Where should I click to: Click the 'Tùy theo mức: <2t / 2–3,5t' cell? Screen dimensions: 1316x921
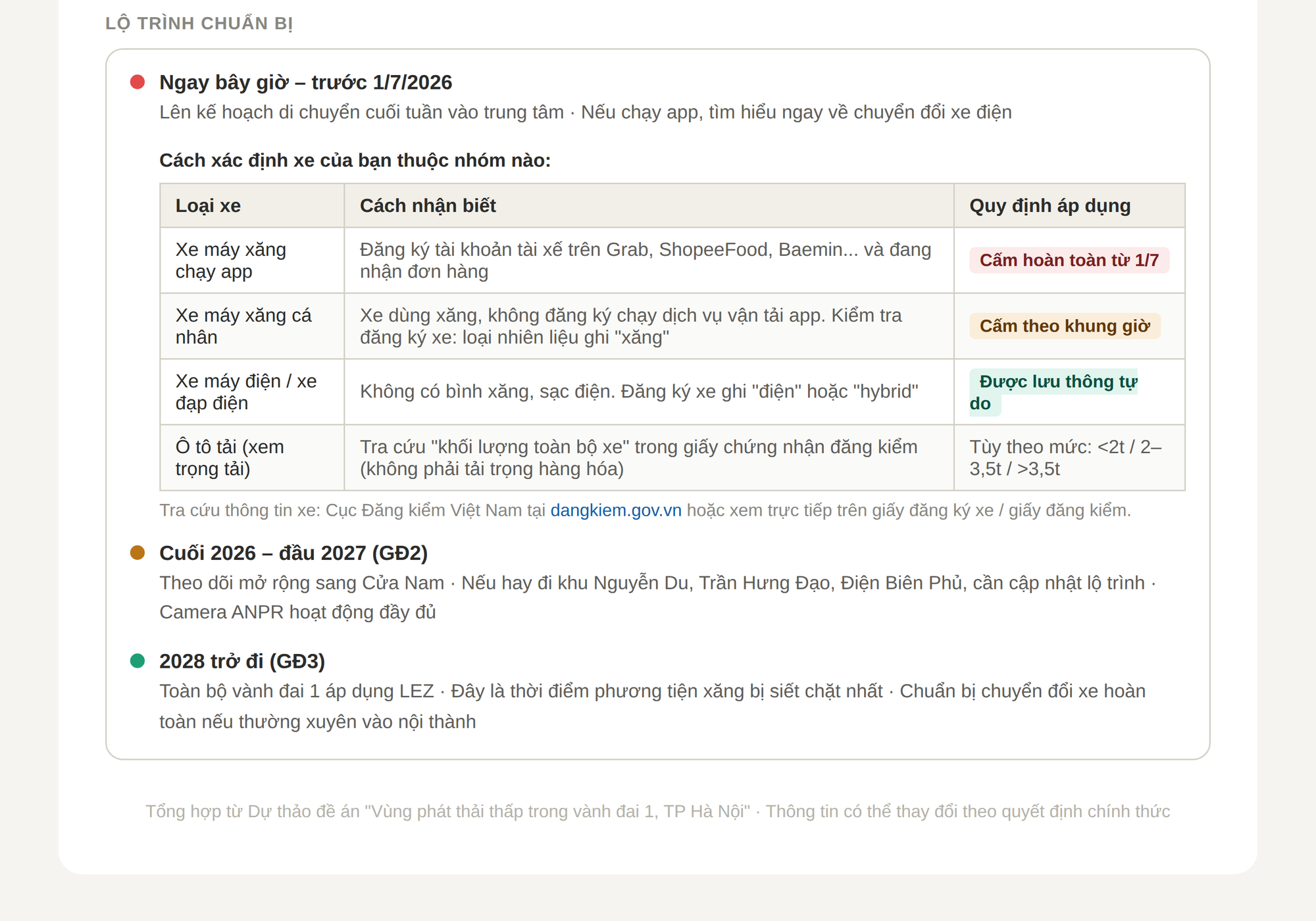tap(1065, 458)
